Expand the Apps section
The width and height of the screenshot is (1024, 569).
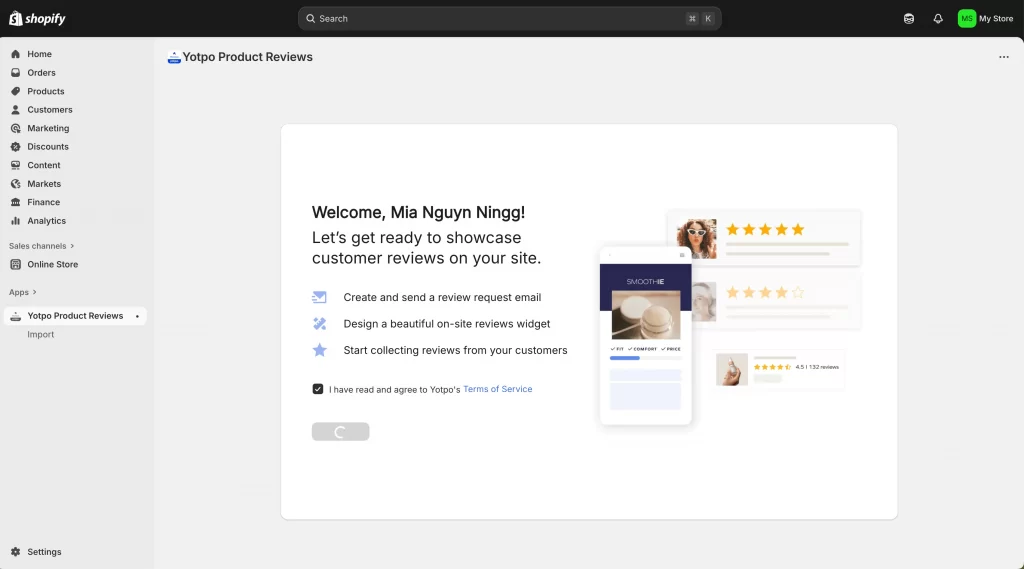(x=23, y=292)
